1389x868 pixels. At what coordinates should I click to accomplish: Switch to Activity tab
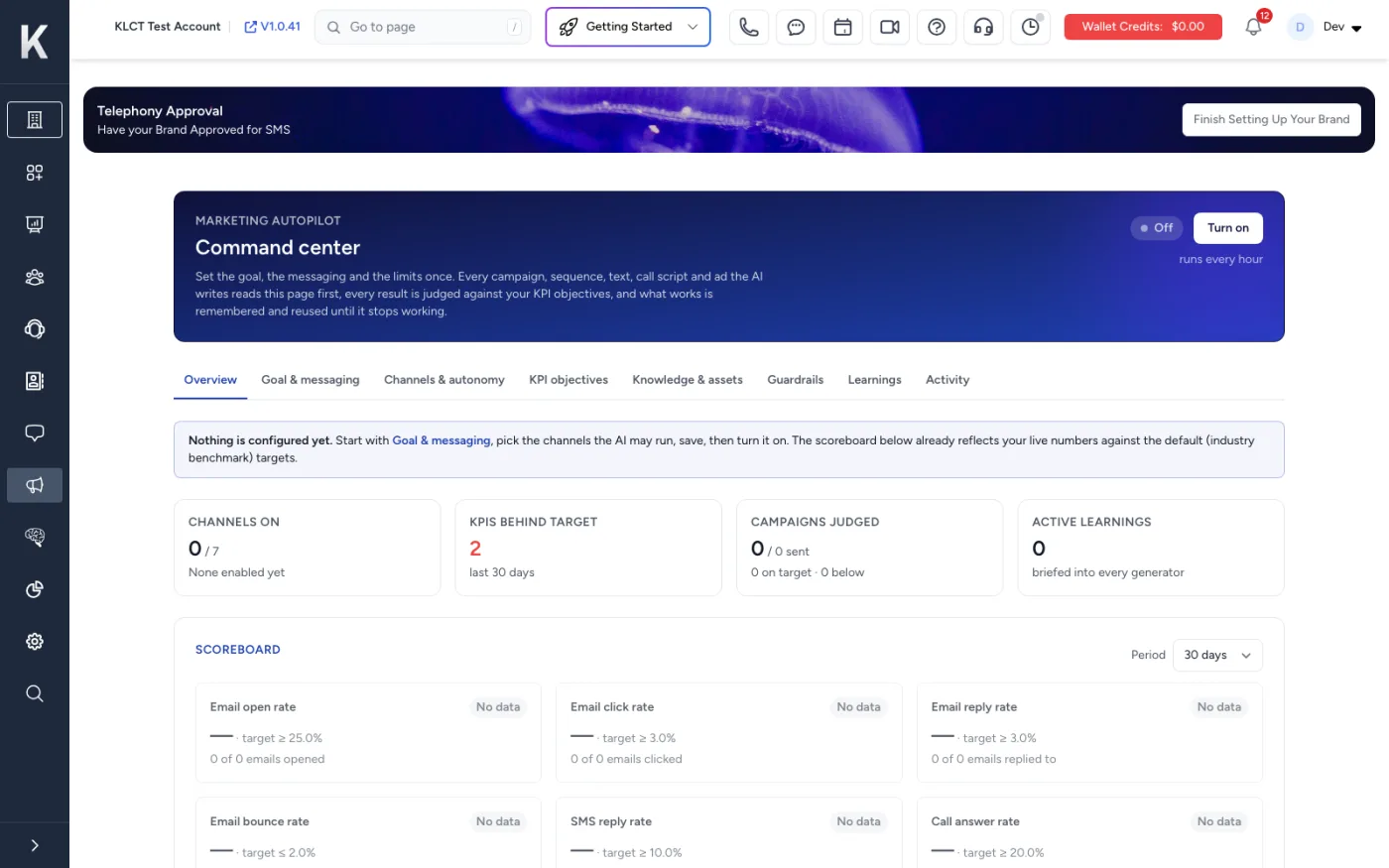point(947,380)
